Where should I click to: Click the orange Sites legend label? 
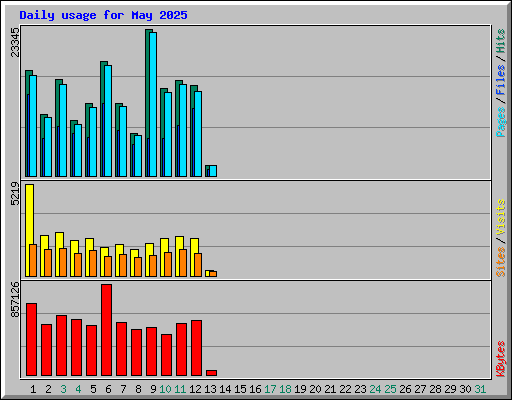point(501,262)
